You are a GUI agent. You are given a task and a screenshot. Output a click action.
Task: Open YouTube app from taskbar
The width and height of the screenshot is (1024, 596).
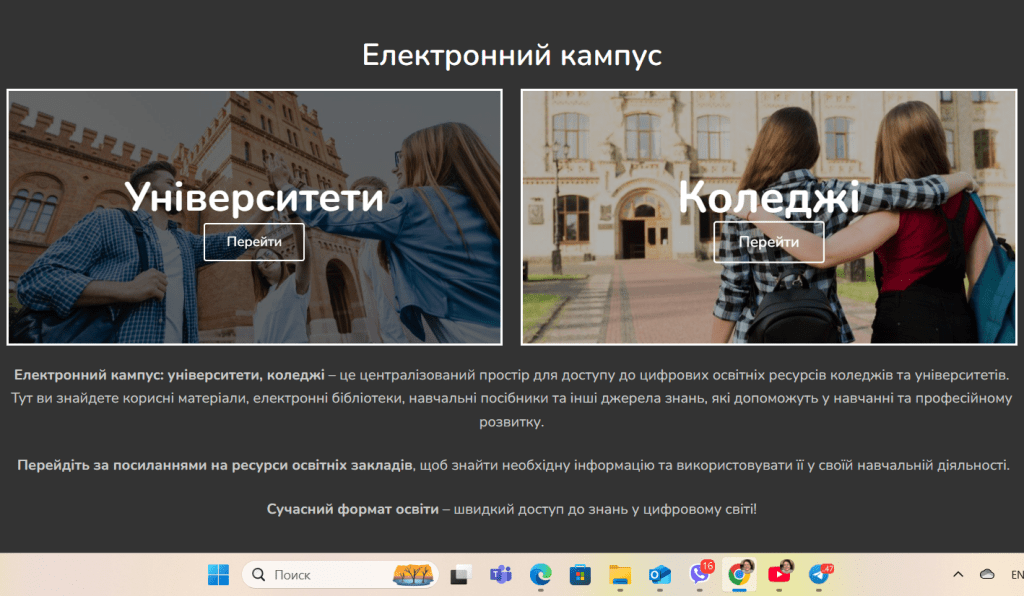tap(780, 574)
